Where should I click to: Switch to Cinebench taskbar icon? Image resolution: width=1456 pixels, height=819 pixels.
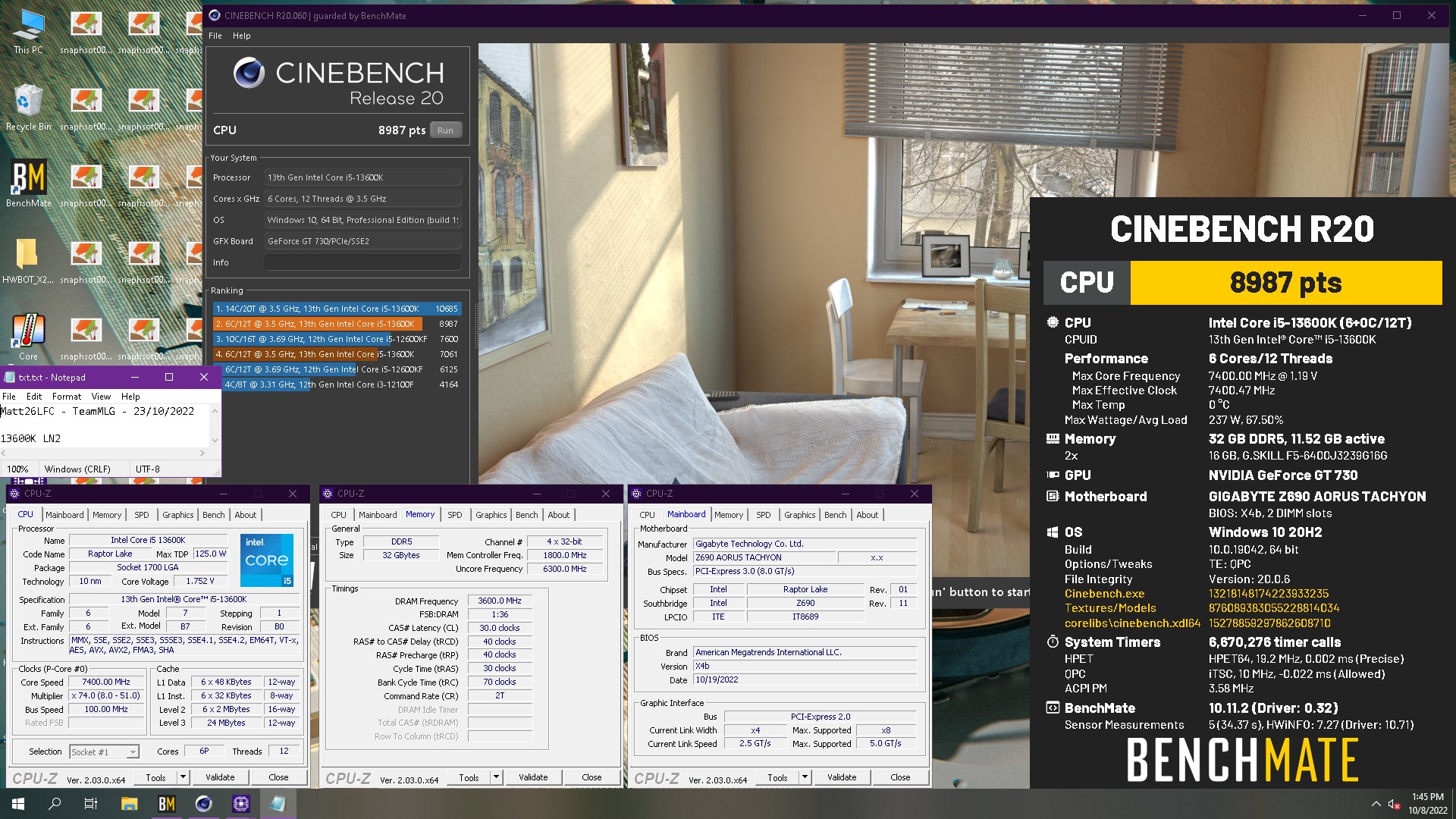point(203,804)
